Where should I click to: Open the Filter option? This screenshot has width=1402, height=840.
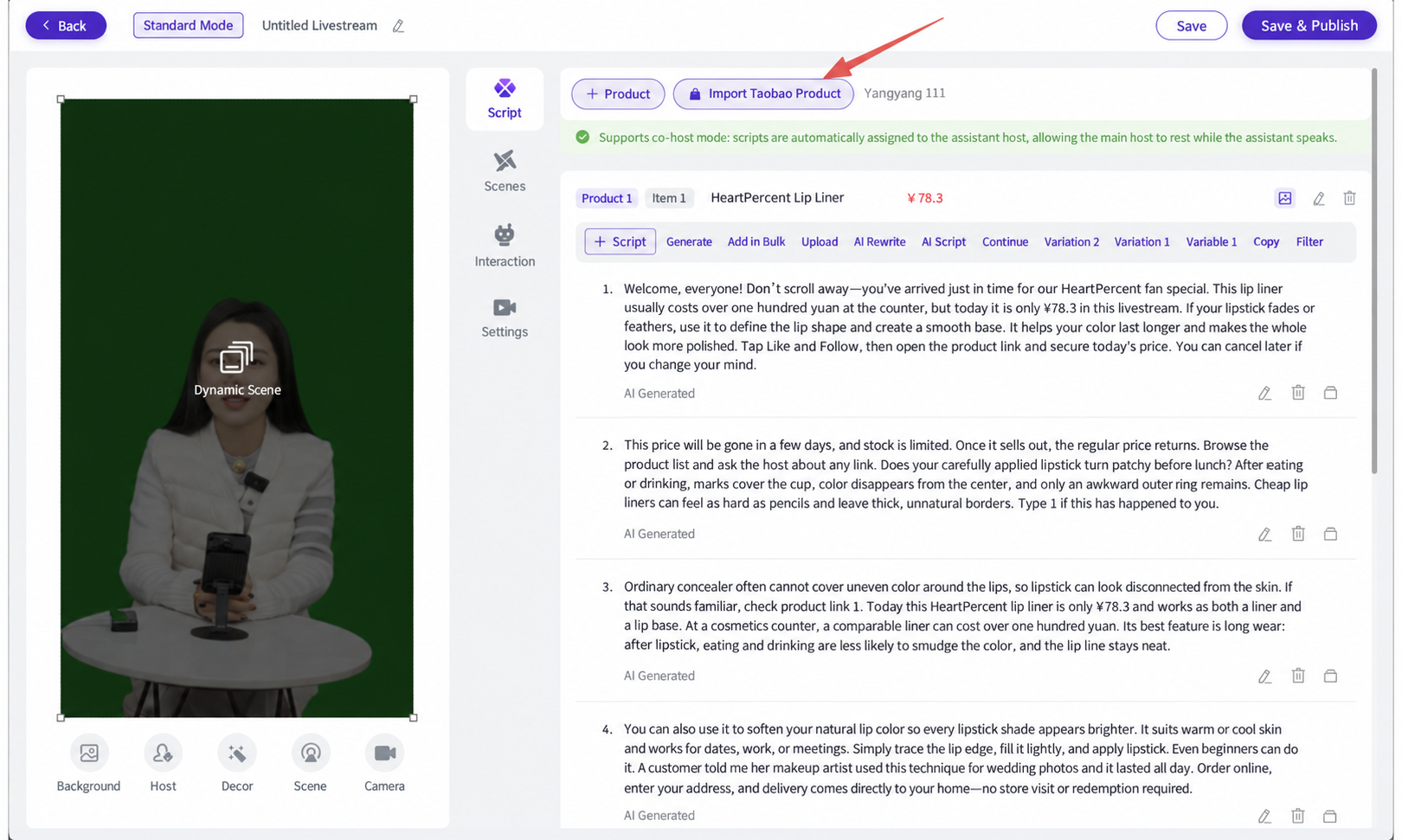[1309, 241]
